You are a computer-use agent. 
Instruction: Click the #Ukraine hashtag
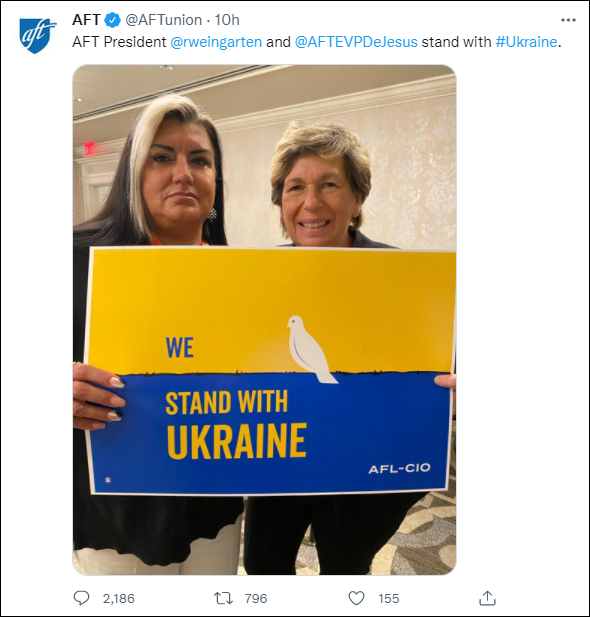[x=526, y=42]
